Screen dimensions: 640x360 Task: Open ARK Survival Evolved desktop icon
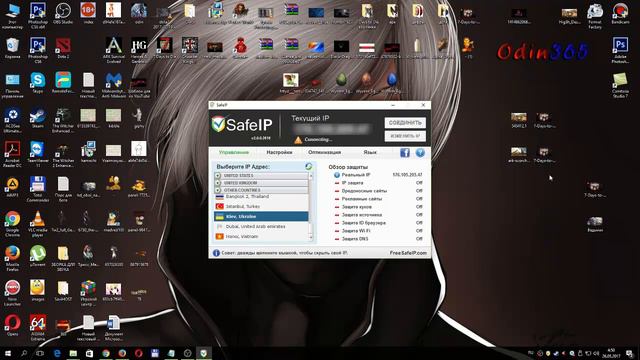pyautogui.click(x=113, y=50)
